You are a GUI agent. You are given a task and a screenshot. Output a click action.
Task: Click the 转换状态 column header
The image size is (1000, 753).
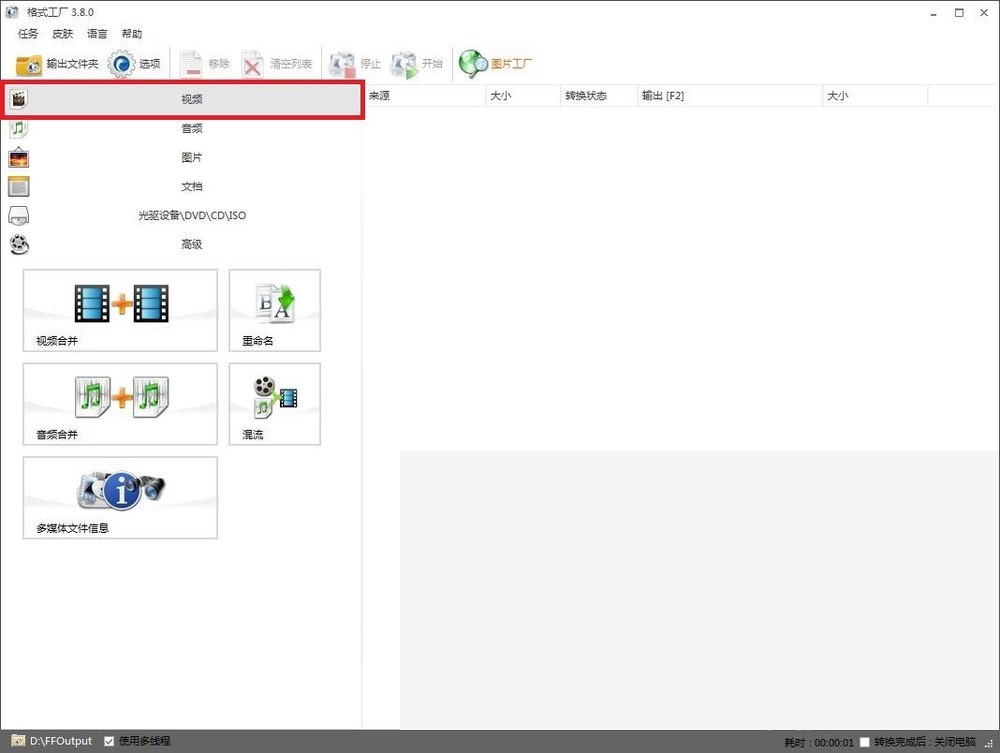tap(599, 96)
